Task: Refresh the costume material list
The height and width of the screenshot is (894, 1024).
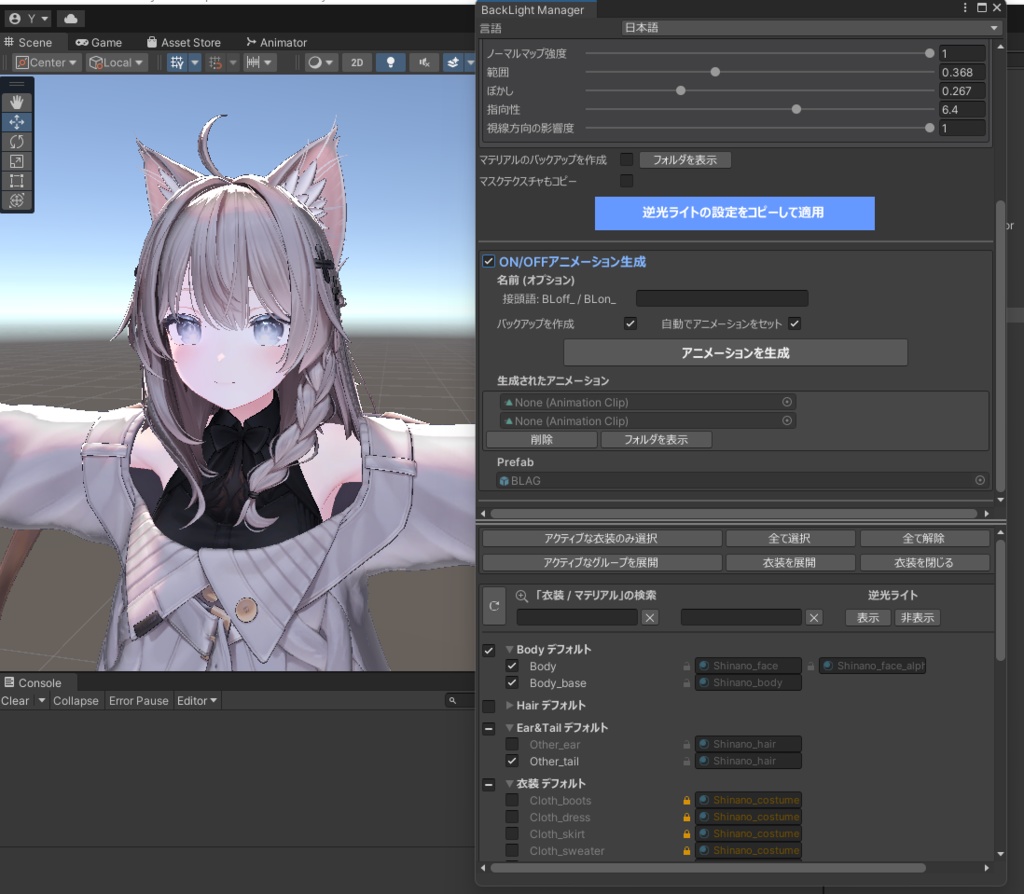Action: 494,606
